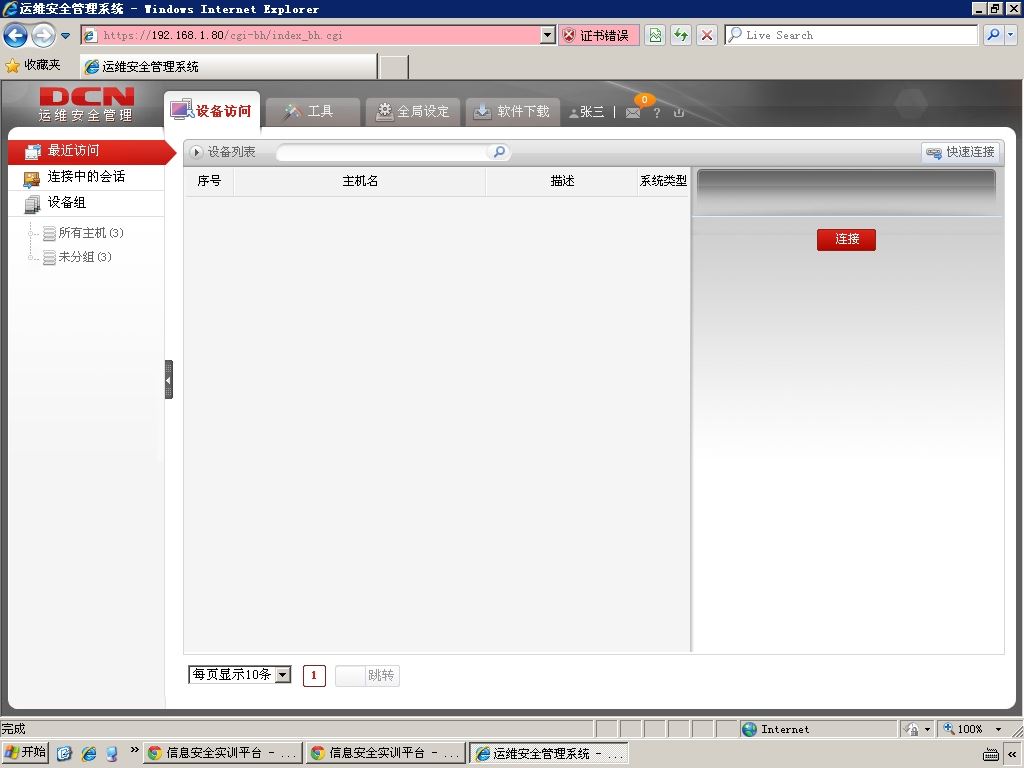This screenshot has height=768, width=1024.
Task: Click the quick launch Internet Explorer icon
Action: pyautogui.click(x=89, y=753)
